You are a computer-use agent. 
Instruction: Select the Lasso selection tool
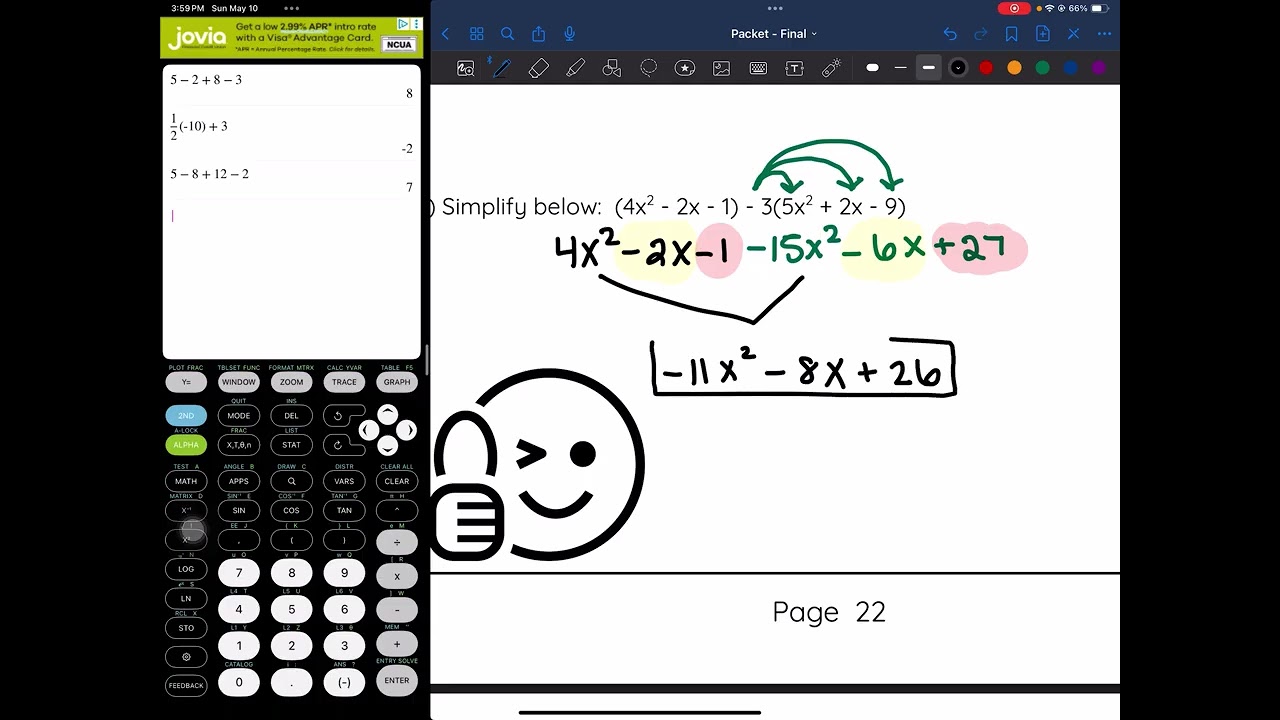pyautogui.click(x=648, y=68)
